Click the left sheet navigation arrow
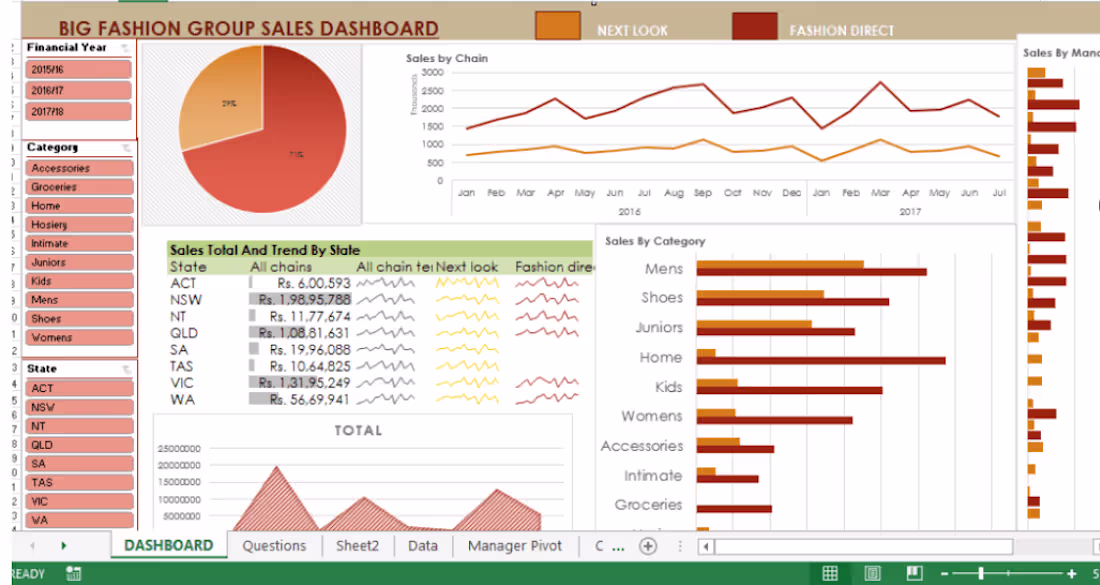This screenshot has height=585, width=1100. (x=30, y=546)
